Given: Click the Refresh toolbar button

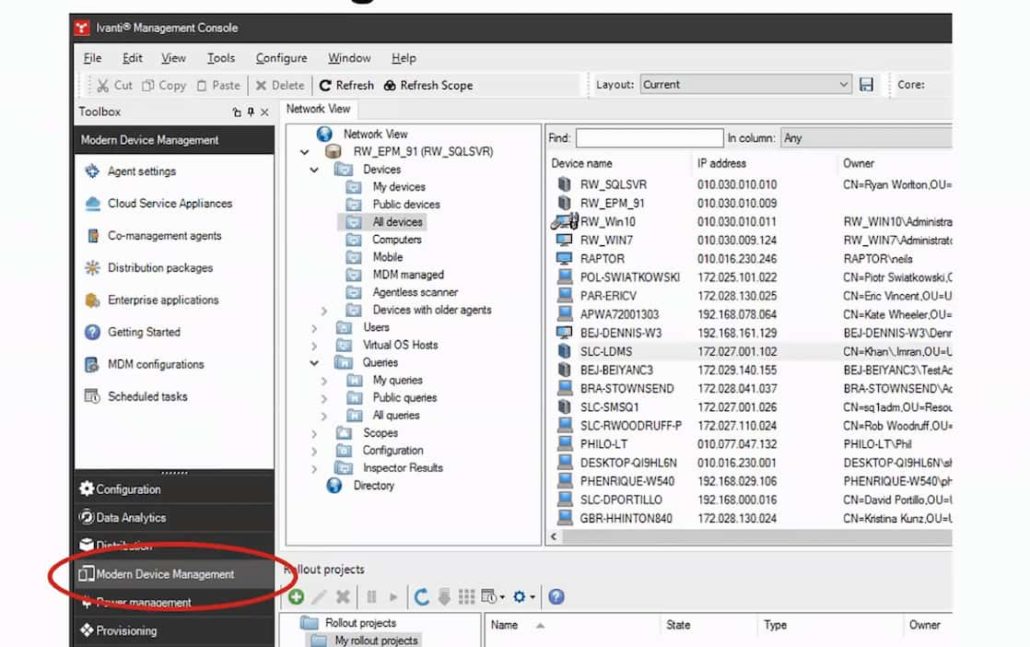Looking at the screenshot, I should (346, 85).
